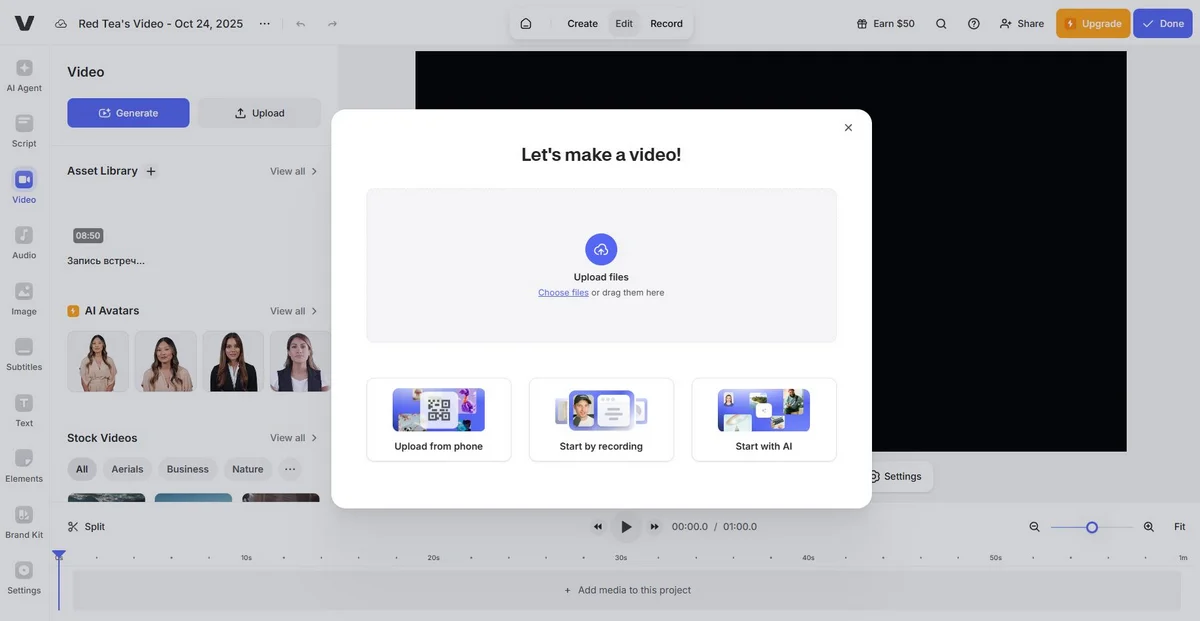This screenshot has height=621, width=1200.
Task: Open the Elements panel
Action: coord(24,467)
